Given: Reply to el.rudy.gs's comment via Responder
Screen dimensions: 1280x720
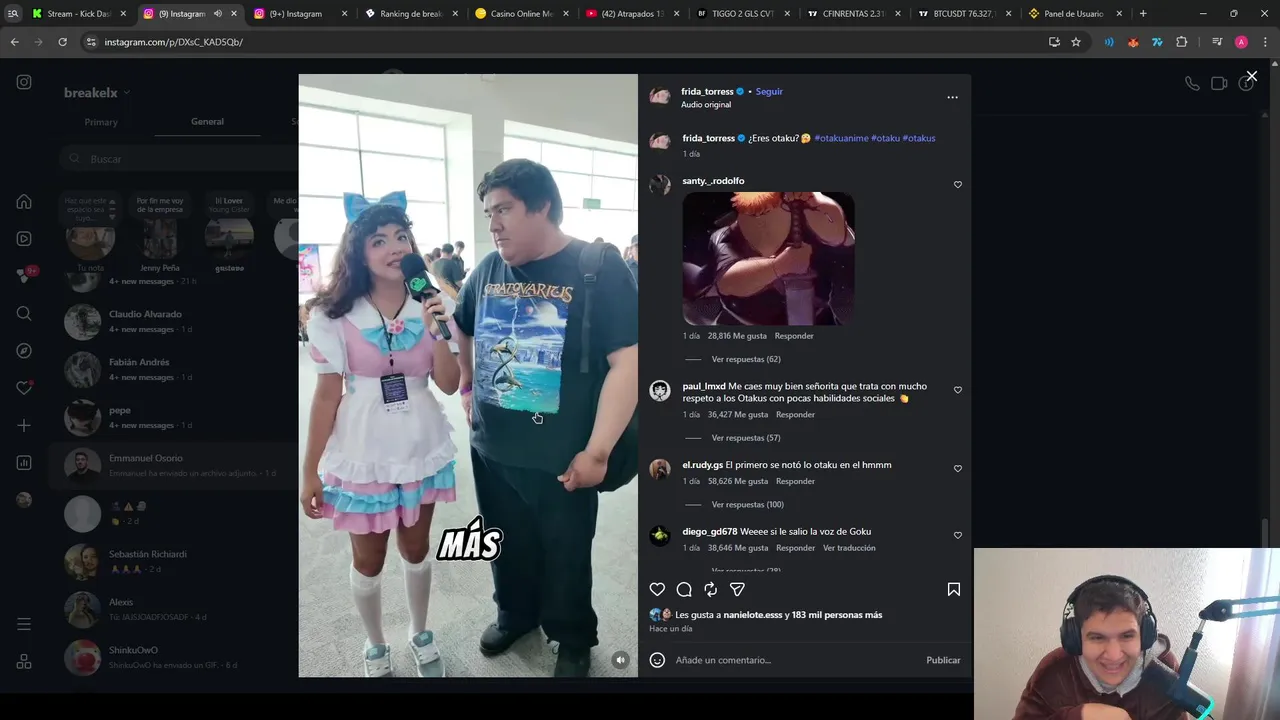Looking at the screenshot, I should [x=795, y=481].
